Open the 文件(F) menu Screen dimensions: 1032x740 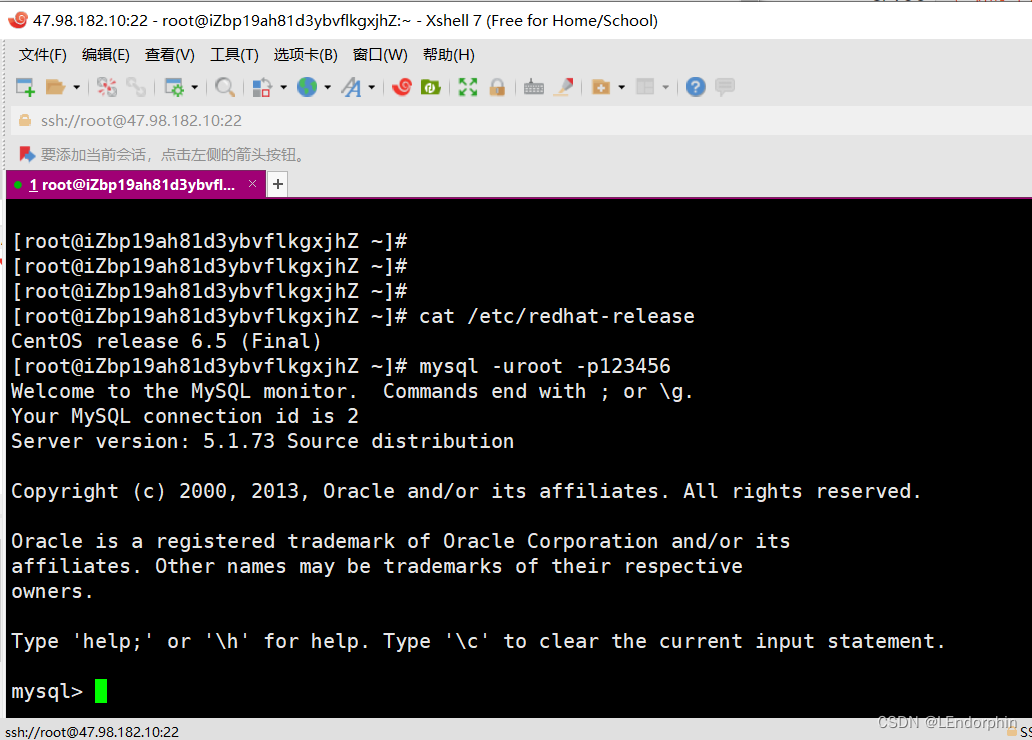pyautogui.click(x=43, y=55)
